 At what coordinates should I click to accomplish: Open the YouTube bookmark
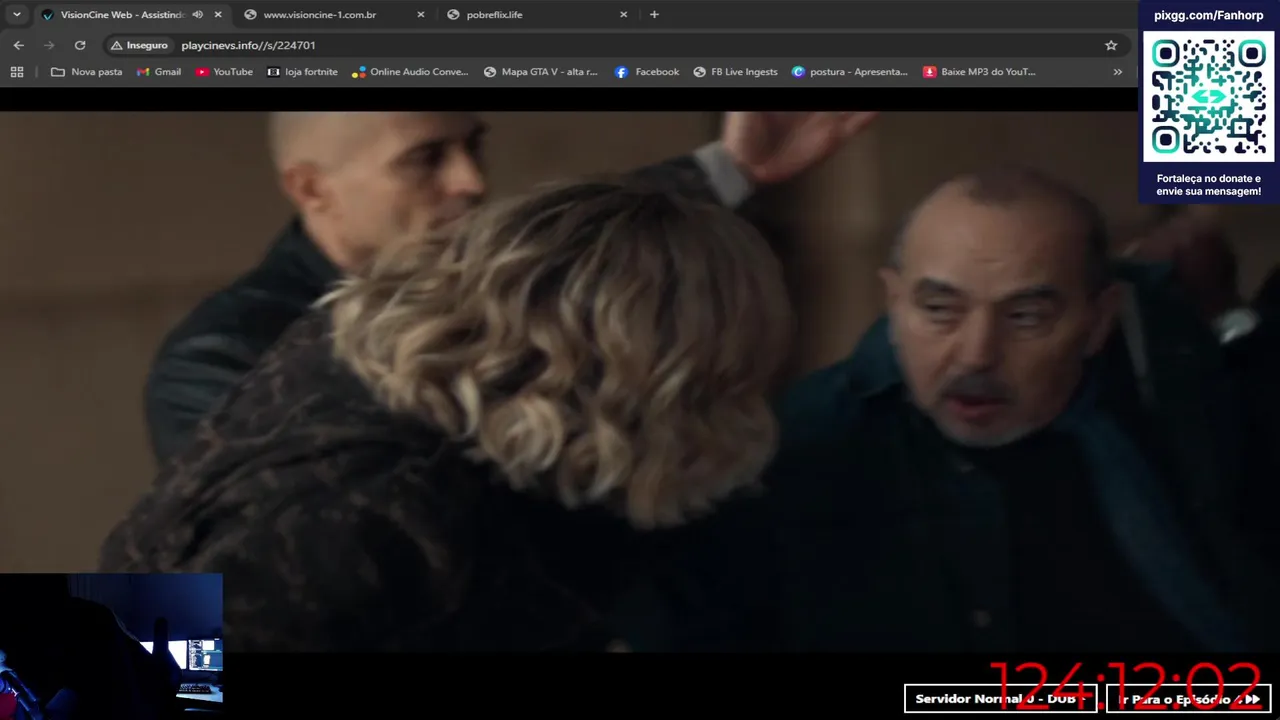[x=224, y=72]
